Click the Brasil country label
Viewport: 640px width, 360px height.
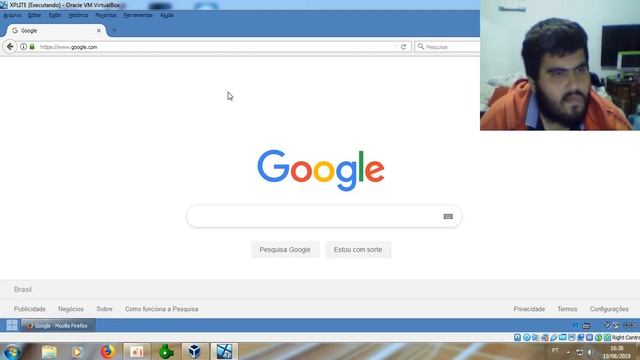coord(23,289)
